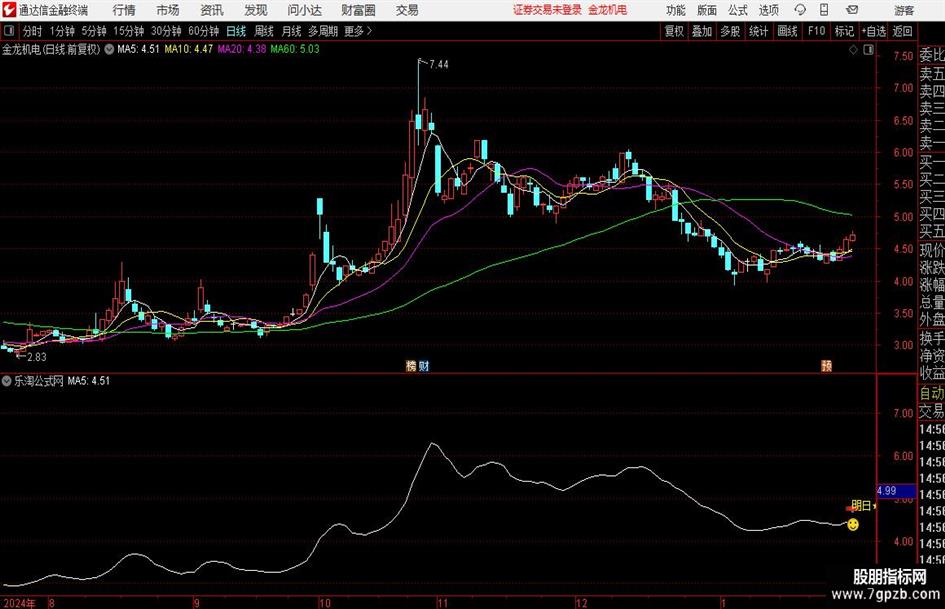Image resolution: width=945 pixels, height=609 pixels.
Task: Click the MA5: 4.51 main chart label
Action: pyautogui.click(x=138, y=49)
